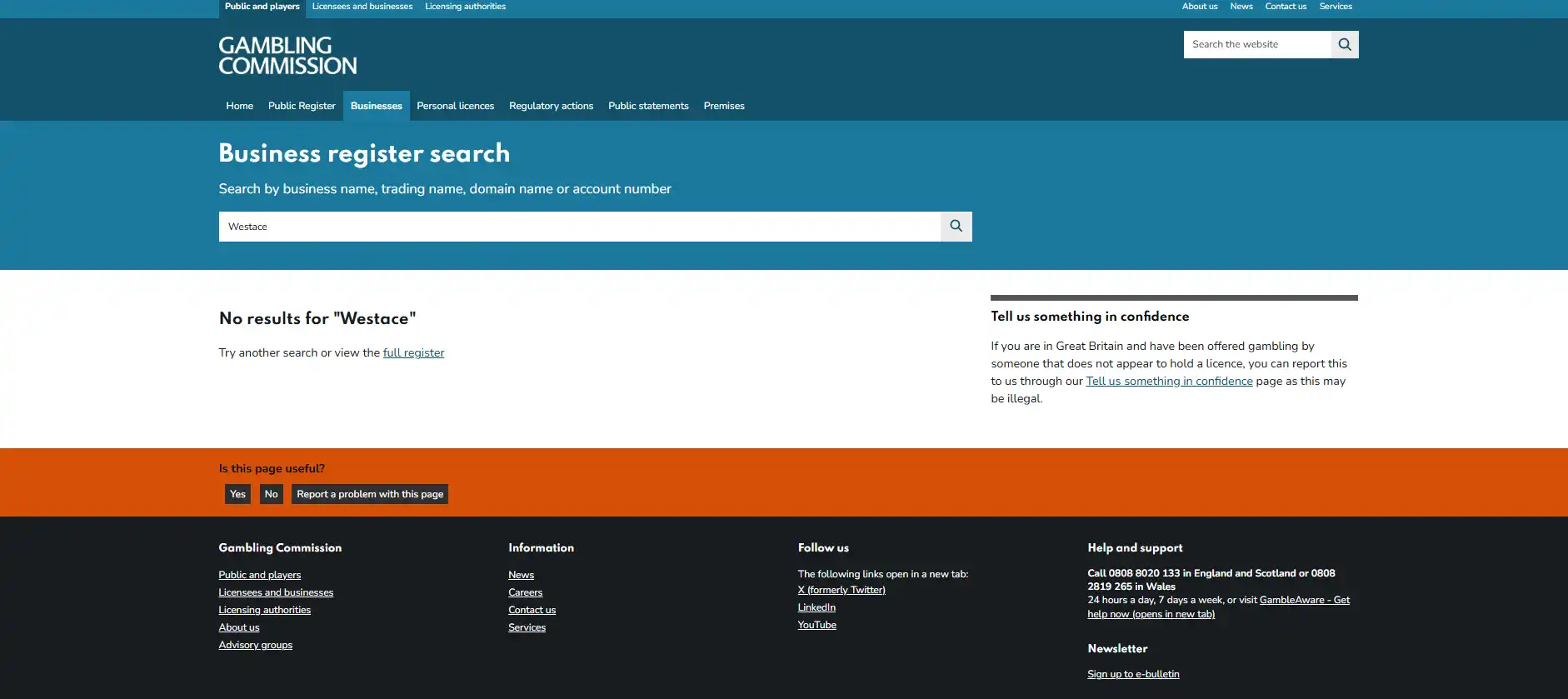Open footer Public and players link

[260, 575]
